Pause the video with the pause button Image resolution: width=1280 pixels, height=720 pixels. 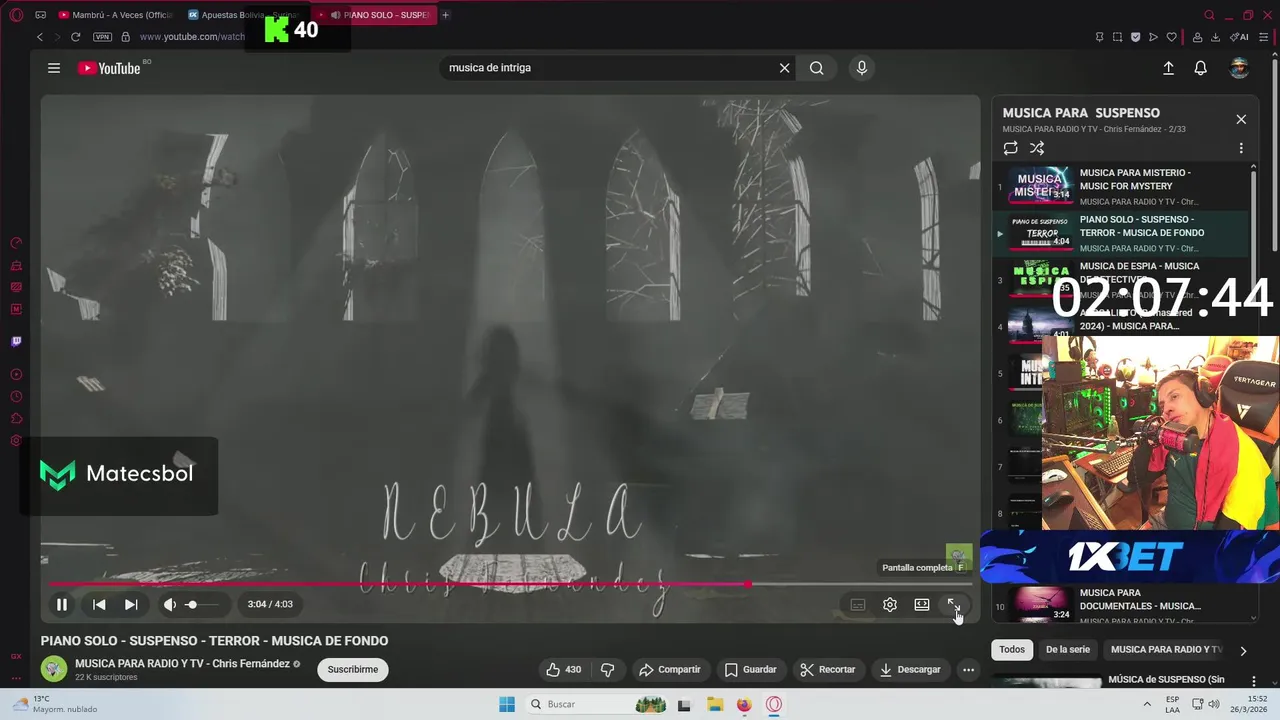click(61, 604)
